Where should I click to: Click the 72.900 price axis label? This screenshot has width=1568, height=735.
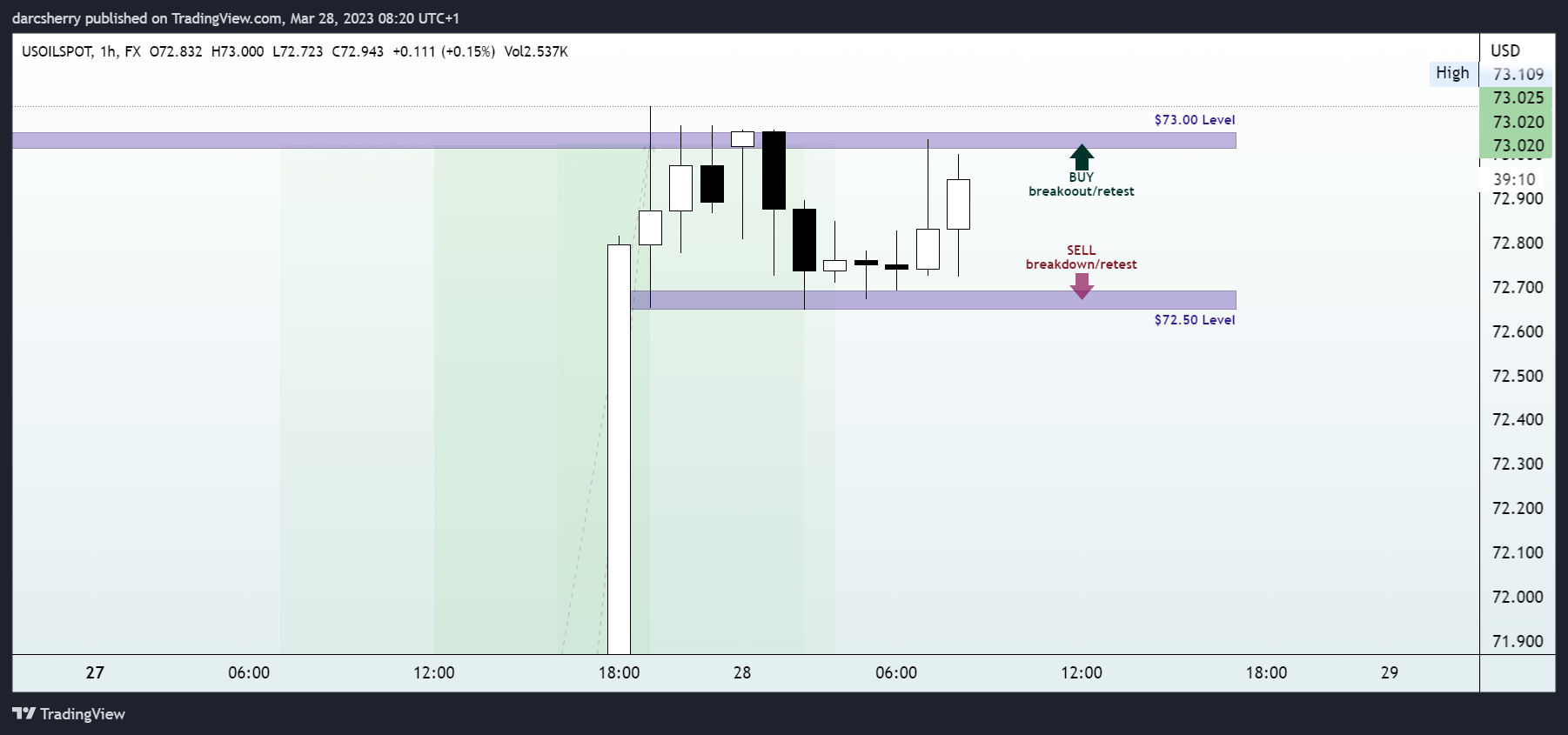tap(1518, 198)
